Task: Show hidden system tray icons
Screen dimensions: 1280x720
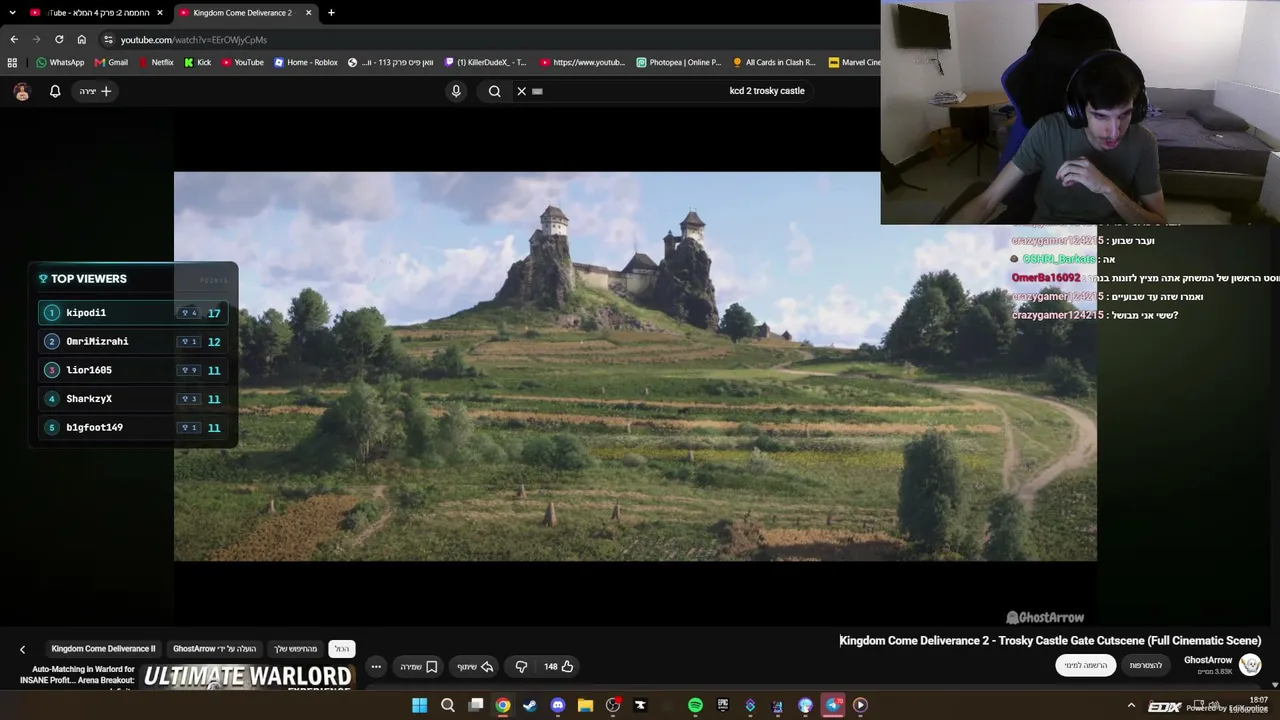Action: (1131, 705)
